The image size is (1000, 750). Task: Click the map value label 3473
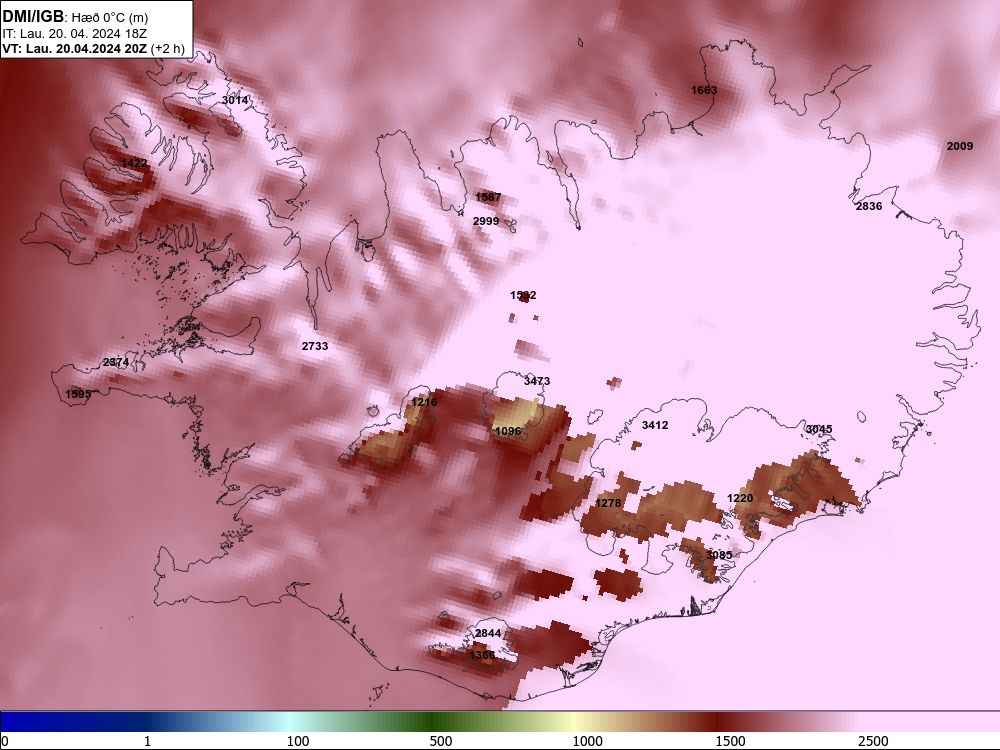537,381
